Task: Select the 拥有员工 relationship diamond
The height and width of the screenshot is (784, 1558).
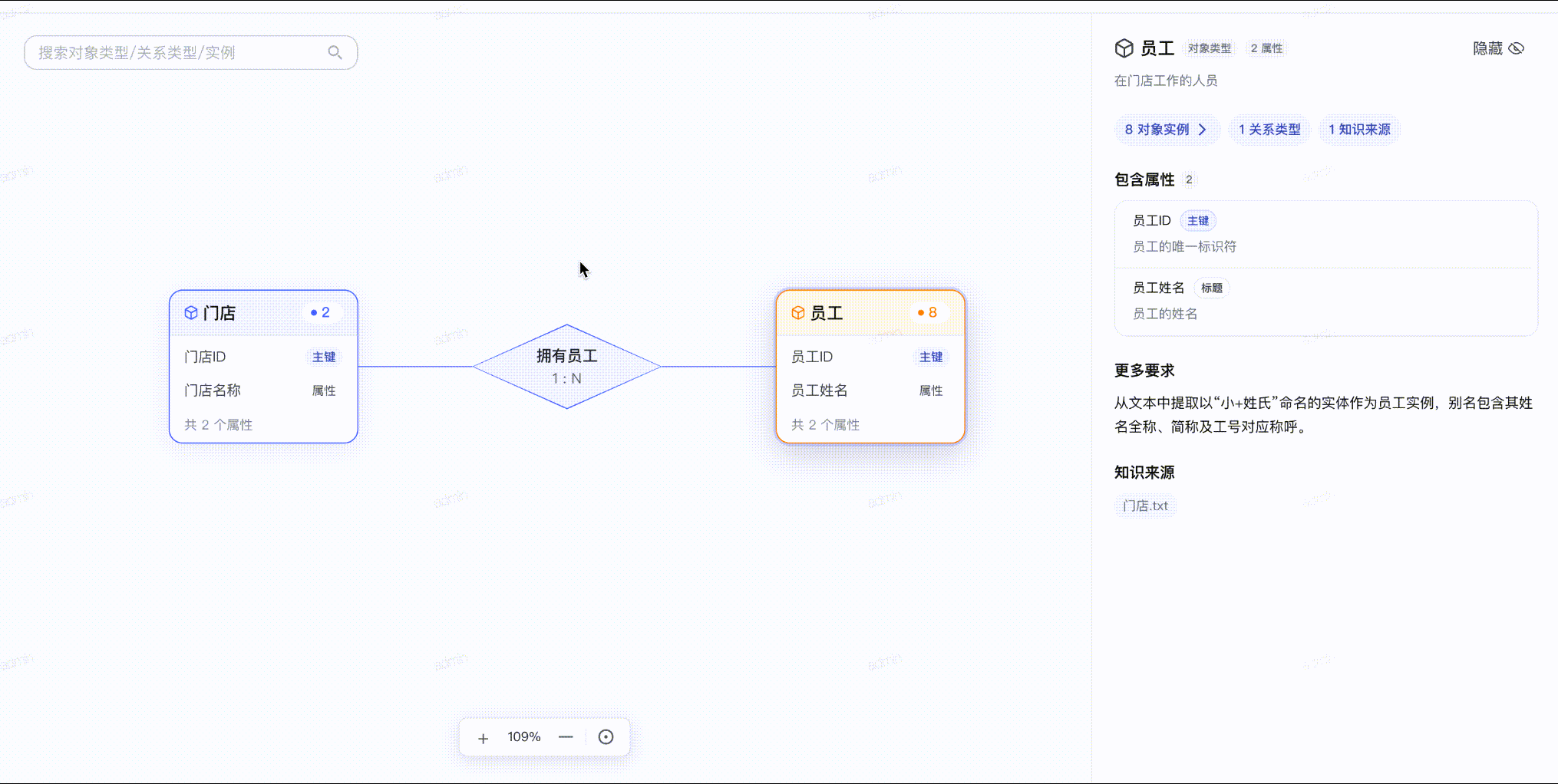Action: coord(566,367)
